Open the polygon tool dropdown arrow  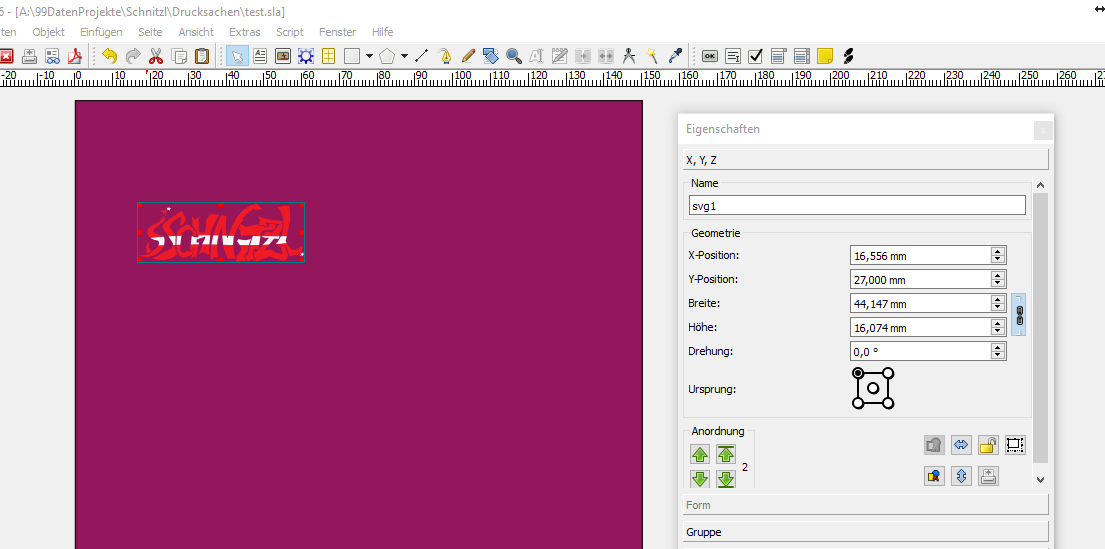pyautogui.click(x=404, y=56)
